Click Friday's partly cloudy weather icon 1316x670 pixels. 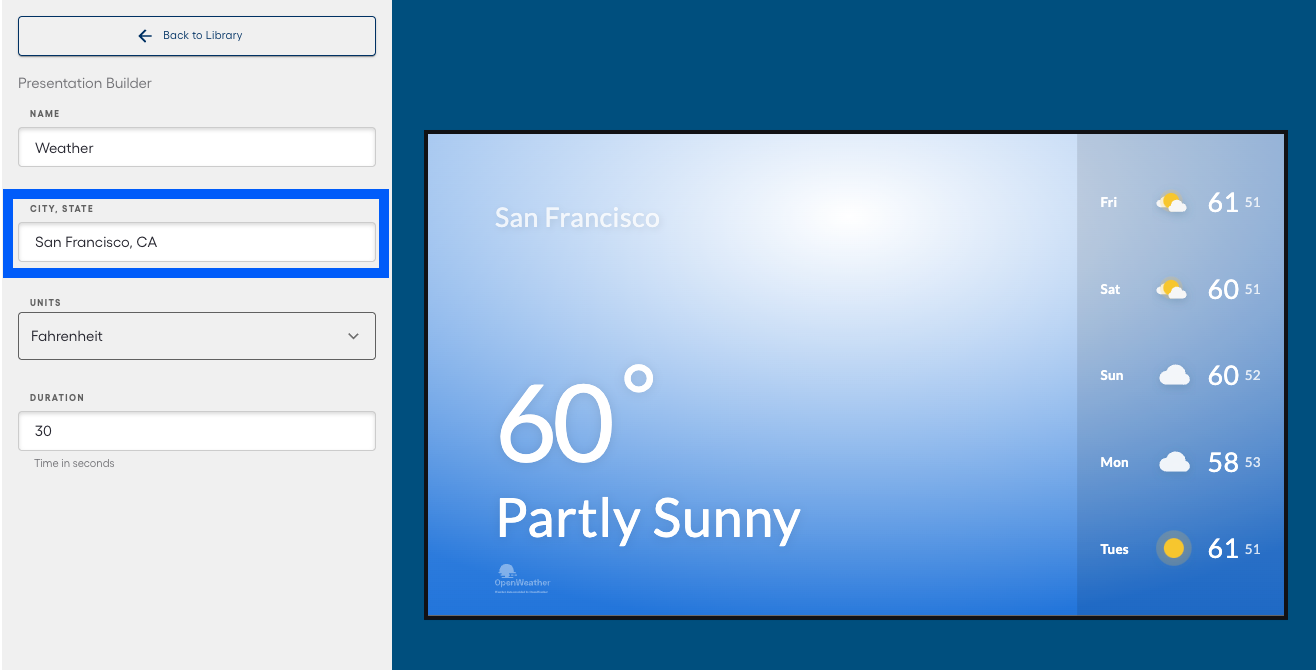[x=1171, y=202]
